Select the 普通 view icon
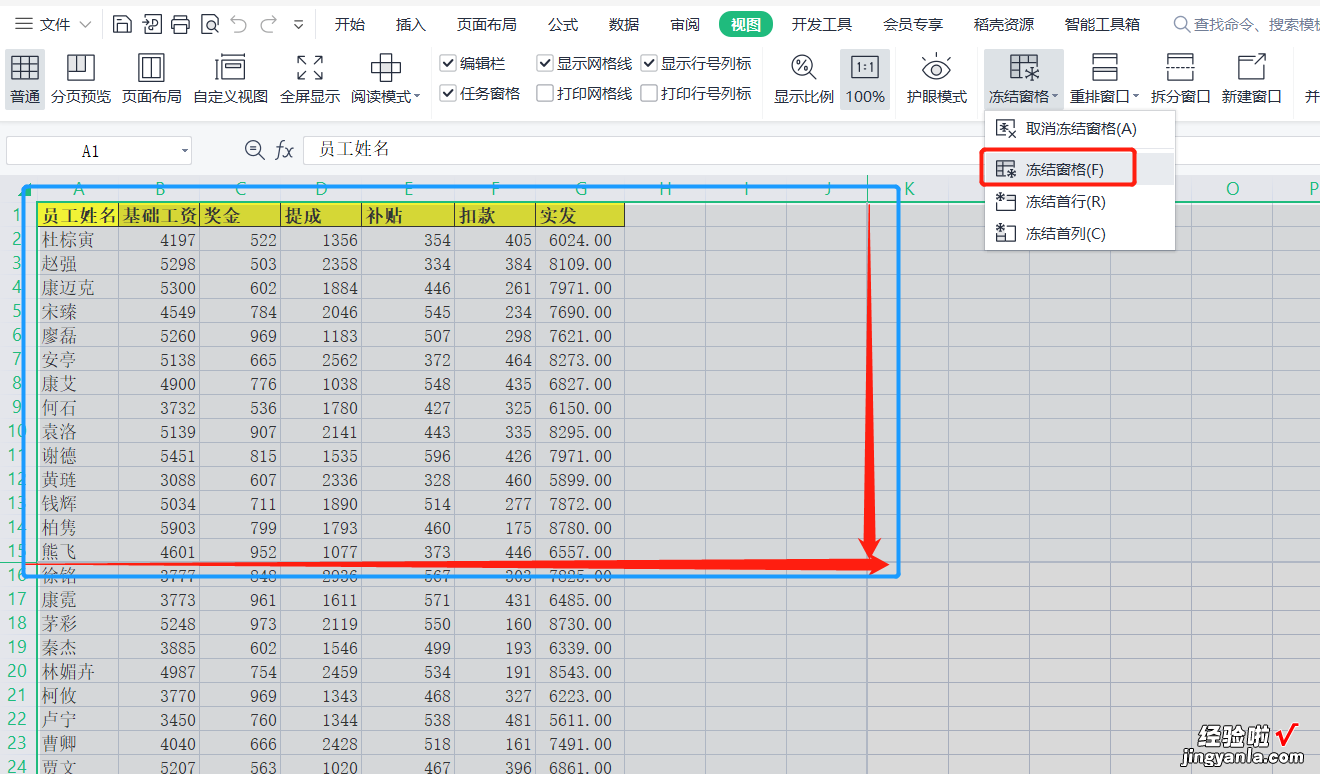Screen dimensions: 1320x774 click(25, 79)
